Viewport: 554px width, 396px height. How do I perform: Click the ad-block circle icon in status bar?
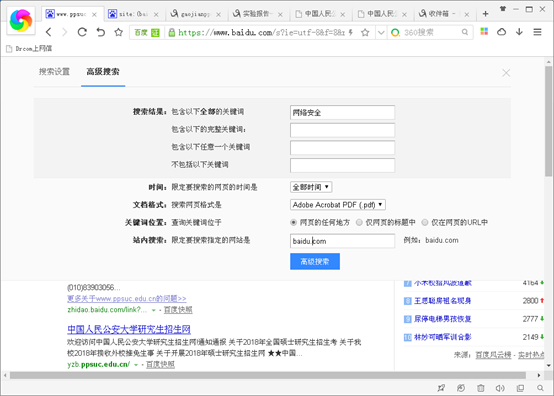[x=461, y=388]
